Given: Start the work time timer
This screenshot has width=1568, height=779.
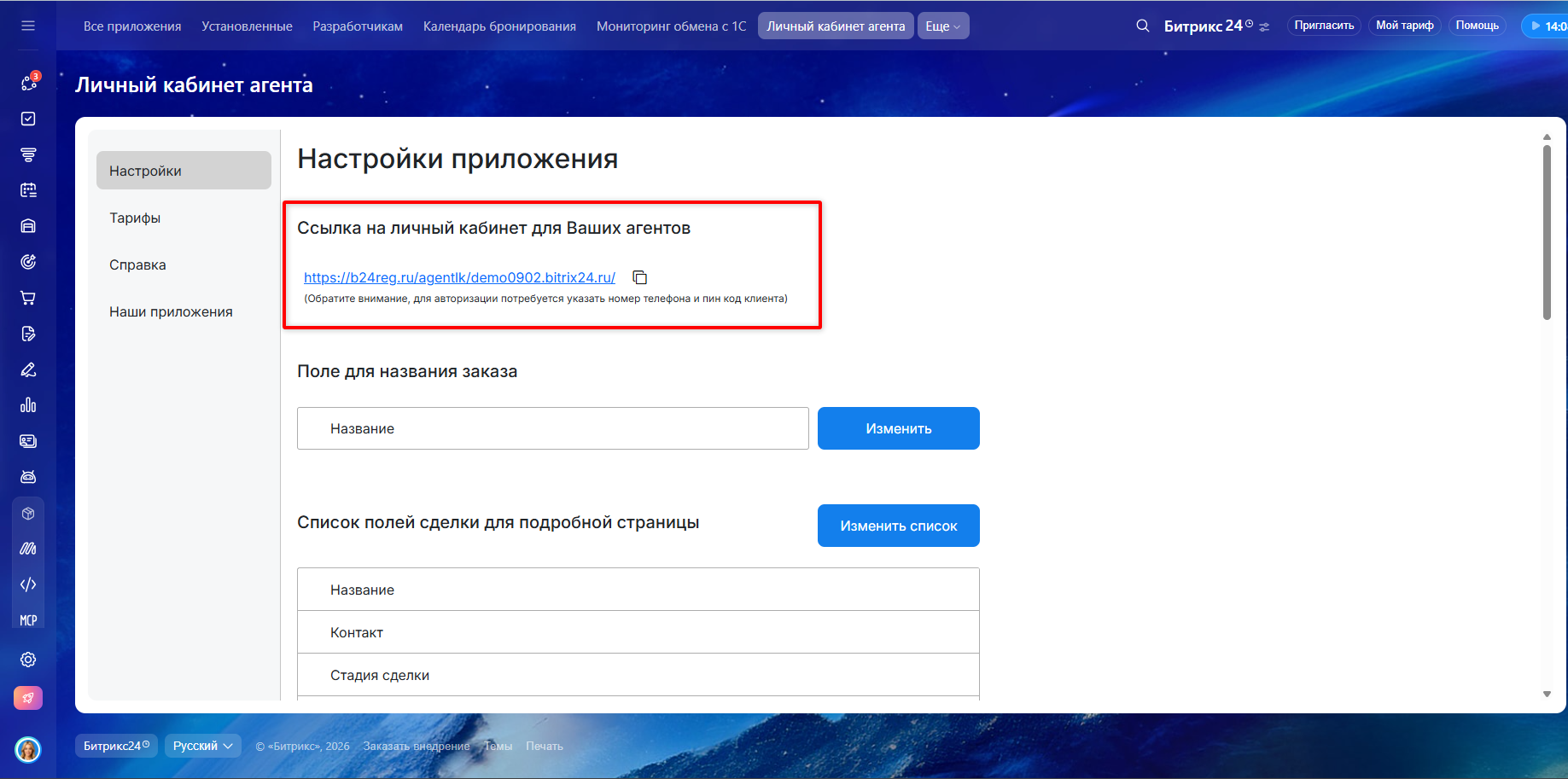Looking at the screenshot, I should tap(1547, 26).
